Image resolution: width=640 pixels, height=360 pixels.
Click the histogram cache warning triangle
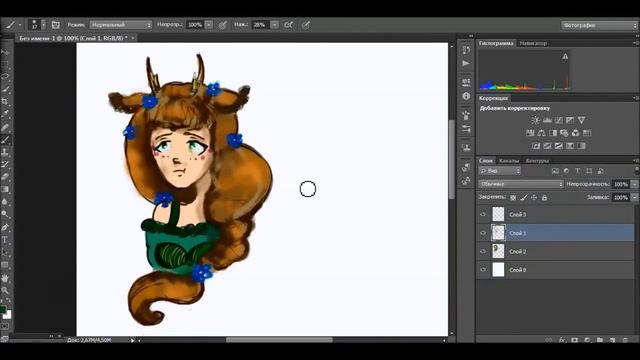coord(565,56)
